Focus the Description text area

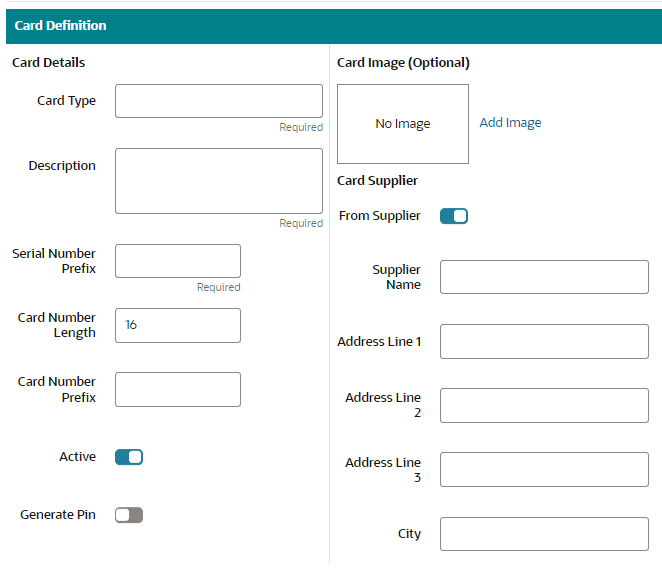[x=219, y=181]
